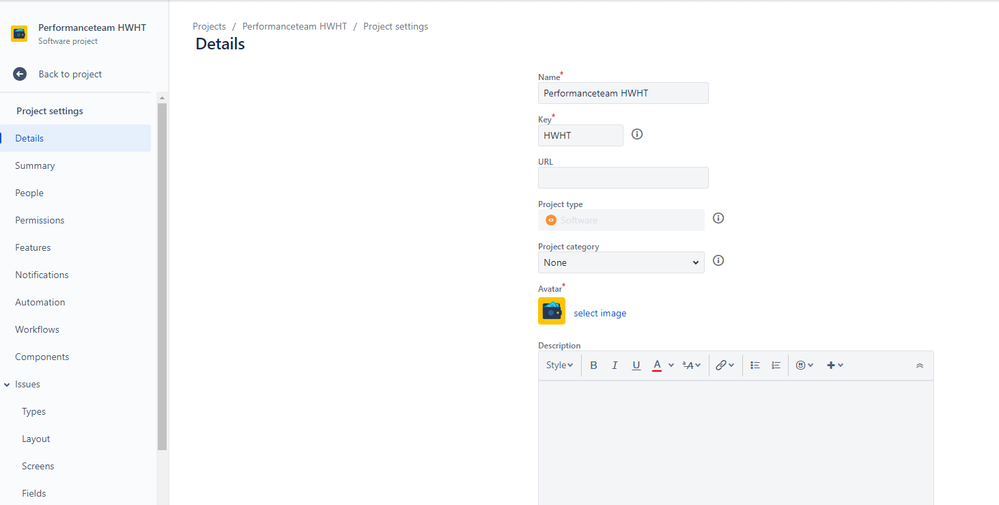The image size is (999, 505).
Task: Select Details in settings sidebar
Action: (75, 138)
